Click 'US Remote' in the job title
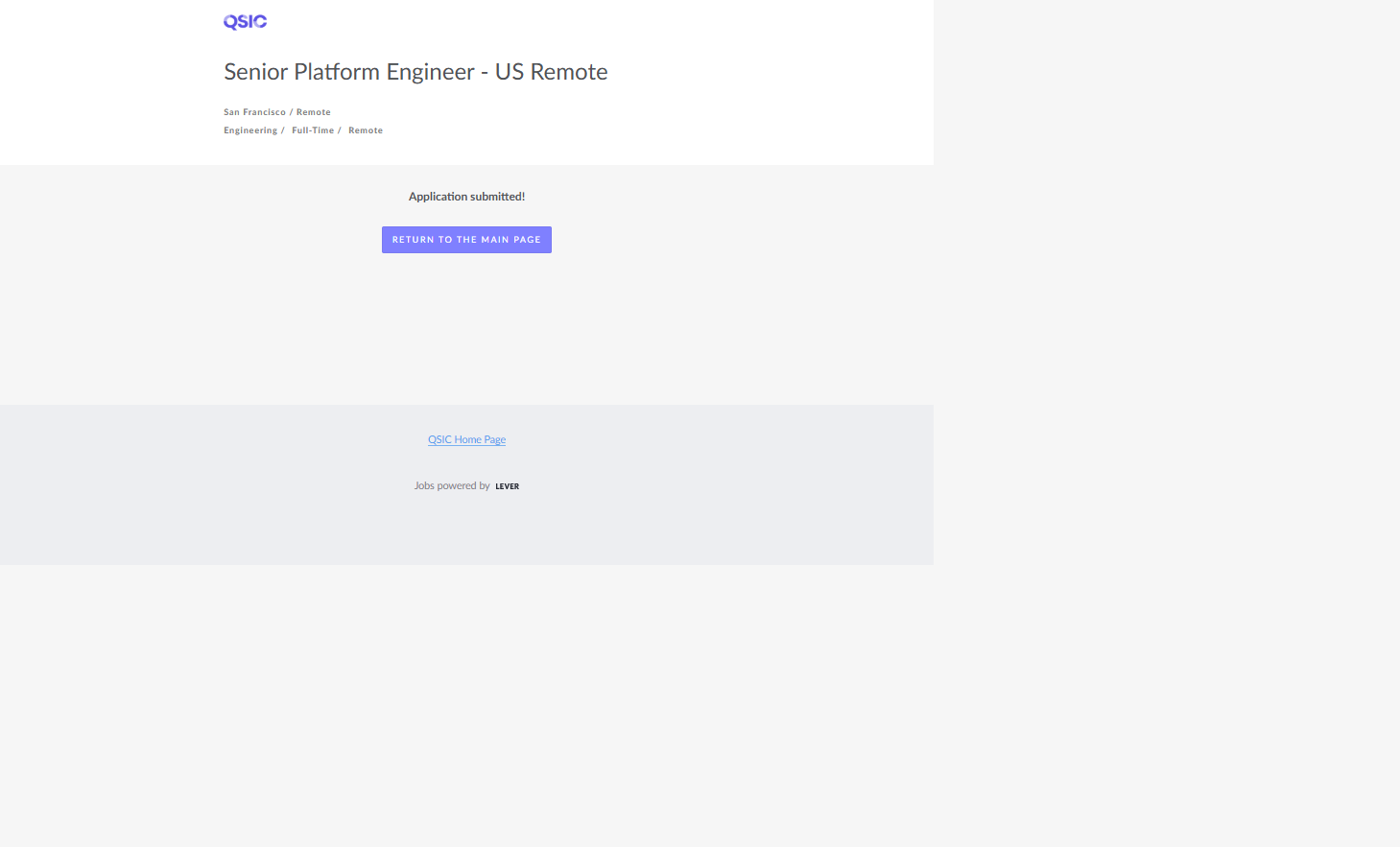This screenshot has width=1400, height=847. click(x=551, y=72)
